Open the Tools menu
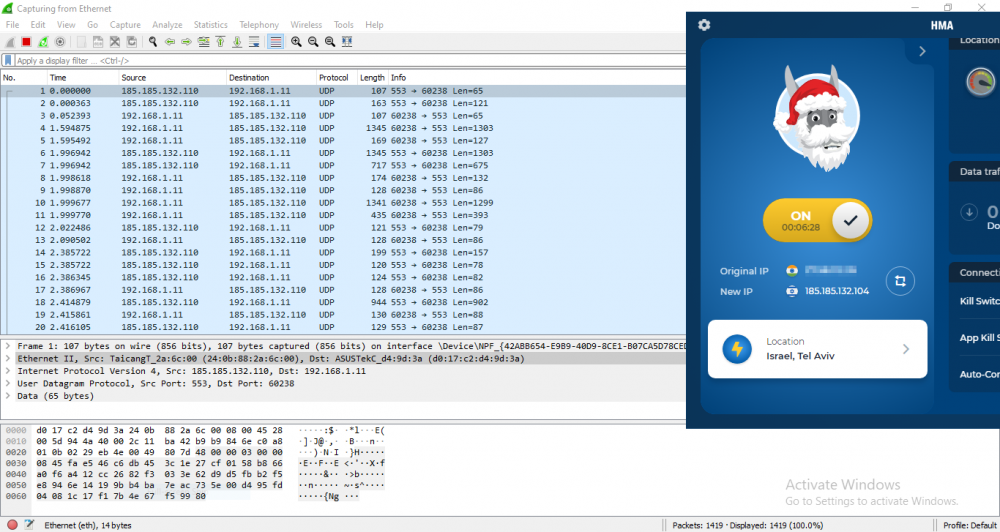 coord(343,25)
